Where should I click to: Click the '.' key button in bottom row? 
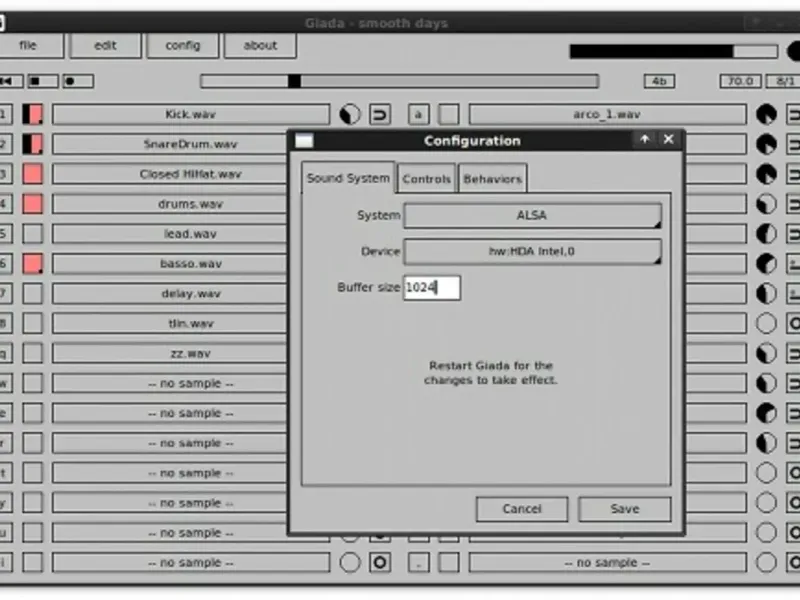pyautogui.click(x=418, y=563)
